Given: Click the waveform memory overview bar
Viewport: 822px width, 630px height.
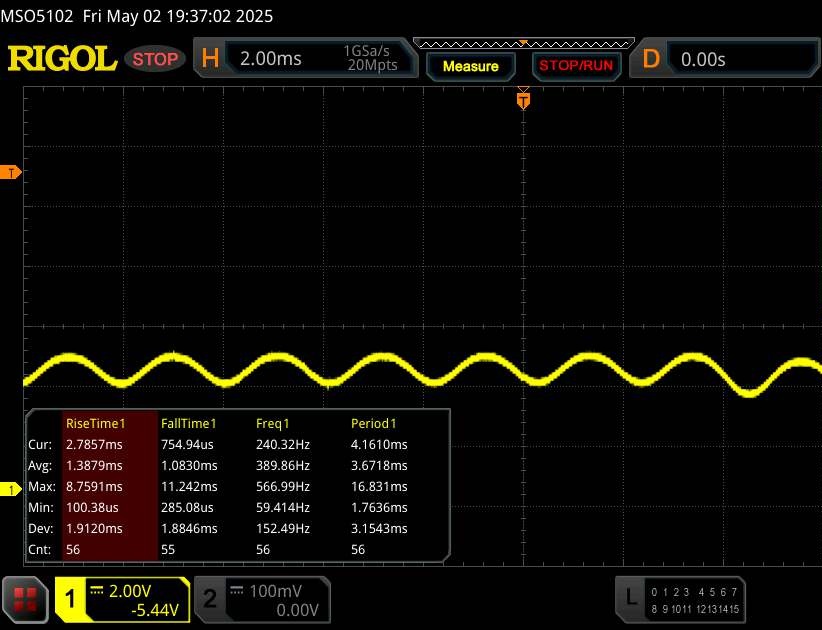Looking at the screenshot, I should pyautogui.click(x=524, y=43).
